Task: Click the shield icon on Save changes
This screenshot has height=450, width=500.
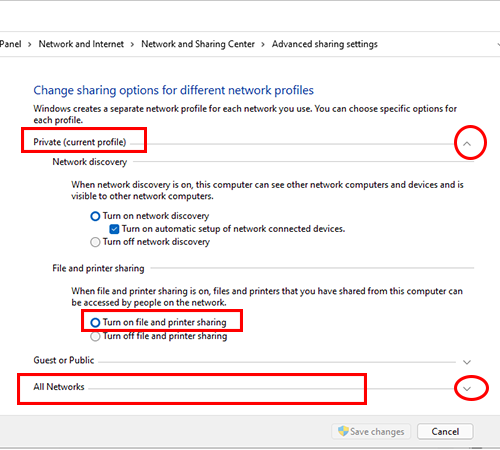Action: (343, 431)
